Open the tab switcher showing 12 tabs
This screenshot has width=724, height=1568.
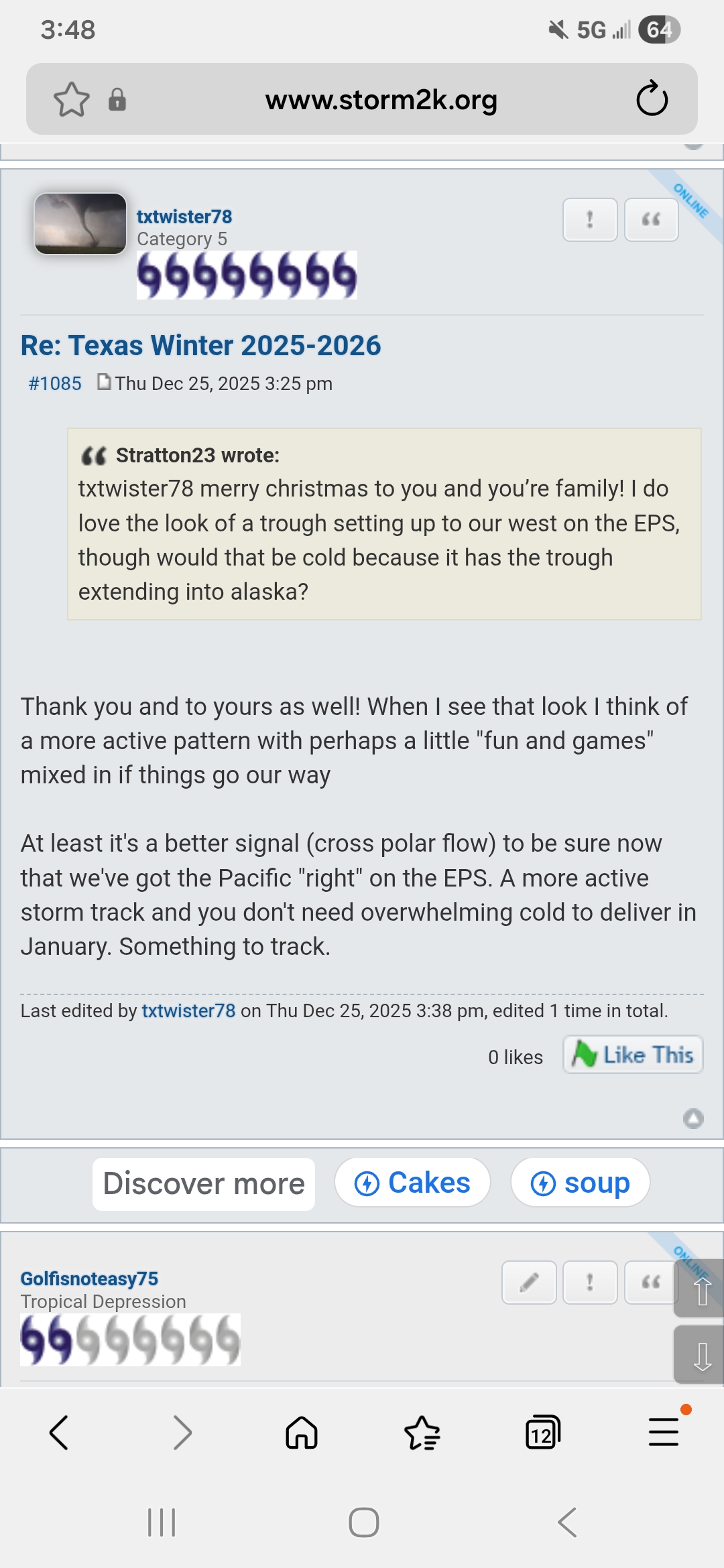tap(542, 1433)
